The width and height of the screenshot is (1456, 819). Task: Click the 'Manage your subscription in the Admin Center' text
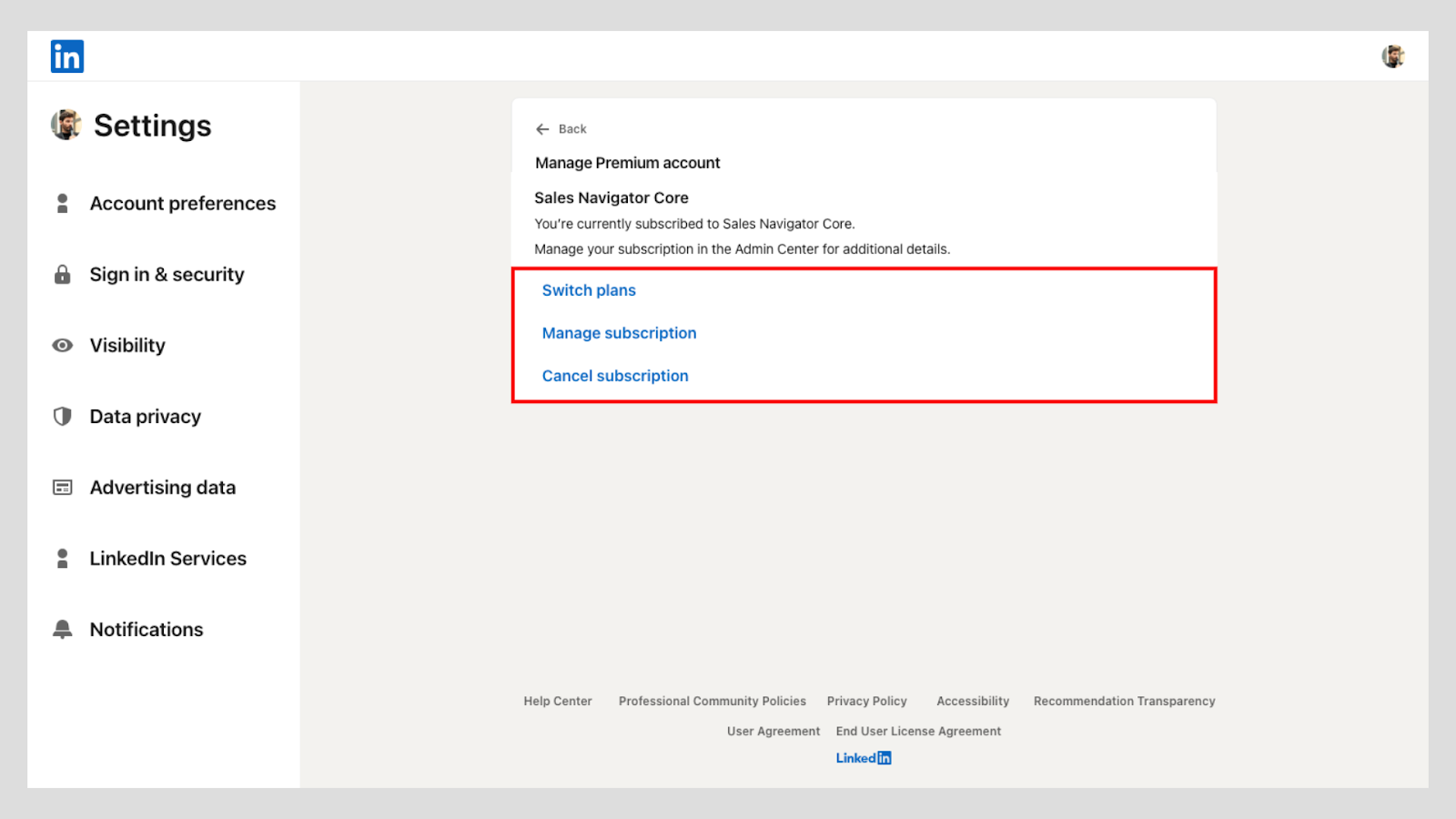[743, 249]
